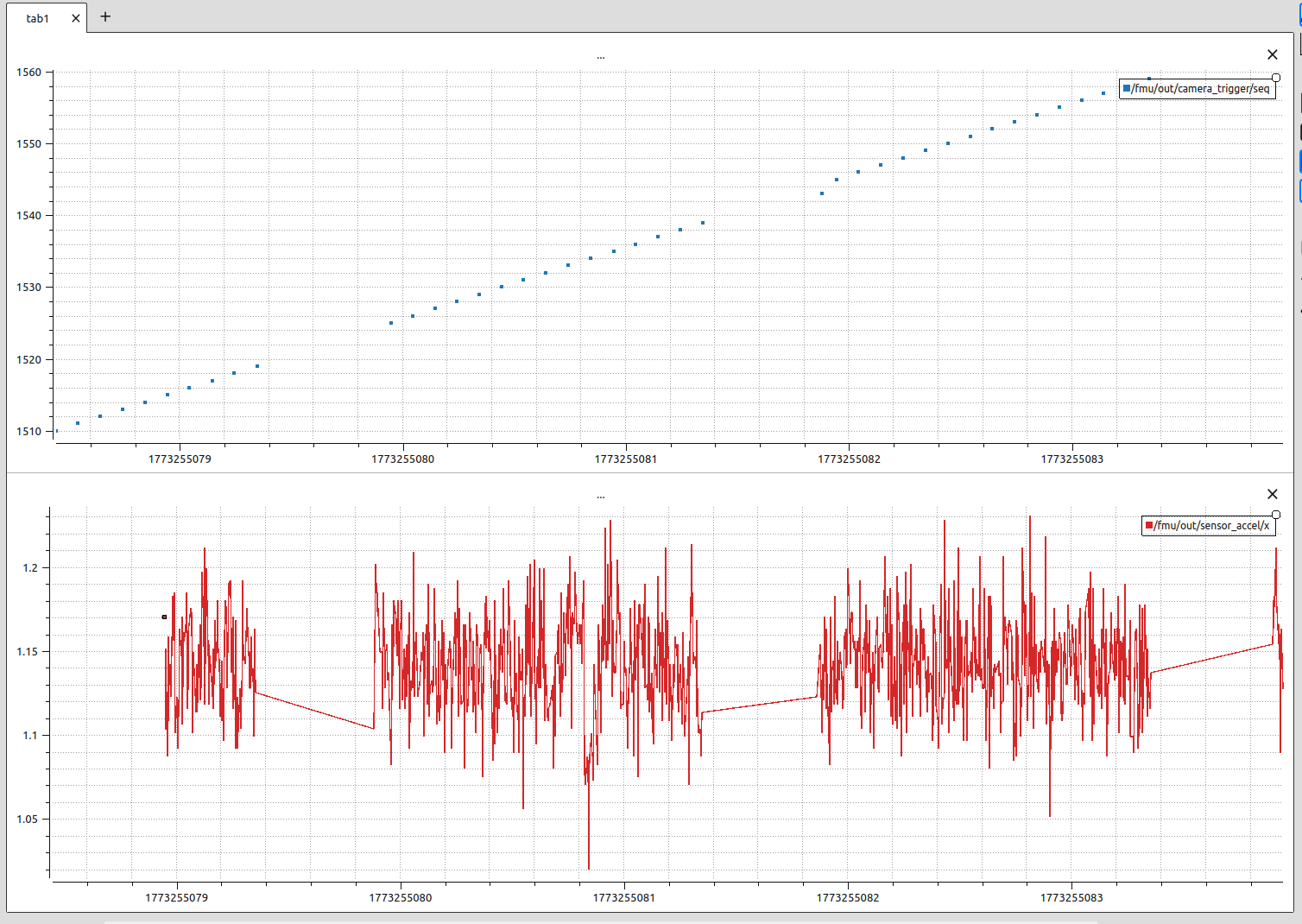Click the upper plot's '...' title
This screenshot has height=924, width=1302.
click(x=601, y=58)
